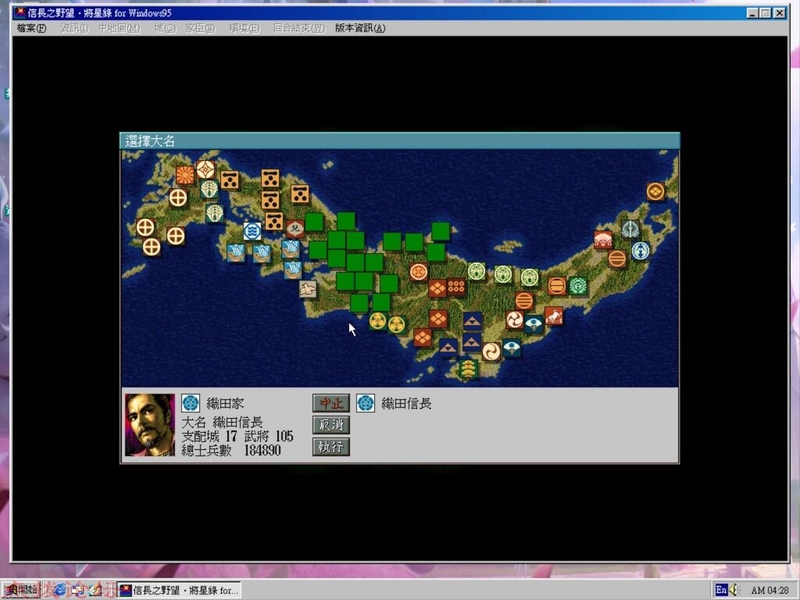This screenshot has width=800, height=600.
Task: Click the AM 04:28 clock
Action: point(769,590)
